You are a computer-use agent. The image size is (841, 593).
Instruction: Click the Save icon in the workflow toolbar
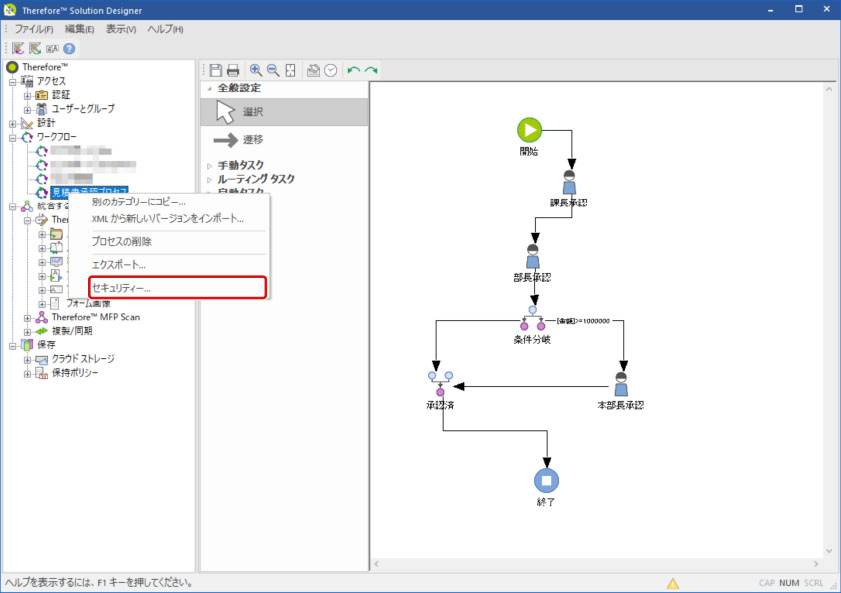pos(215,70)
